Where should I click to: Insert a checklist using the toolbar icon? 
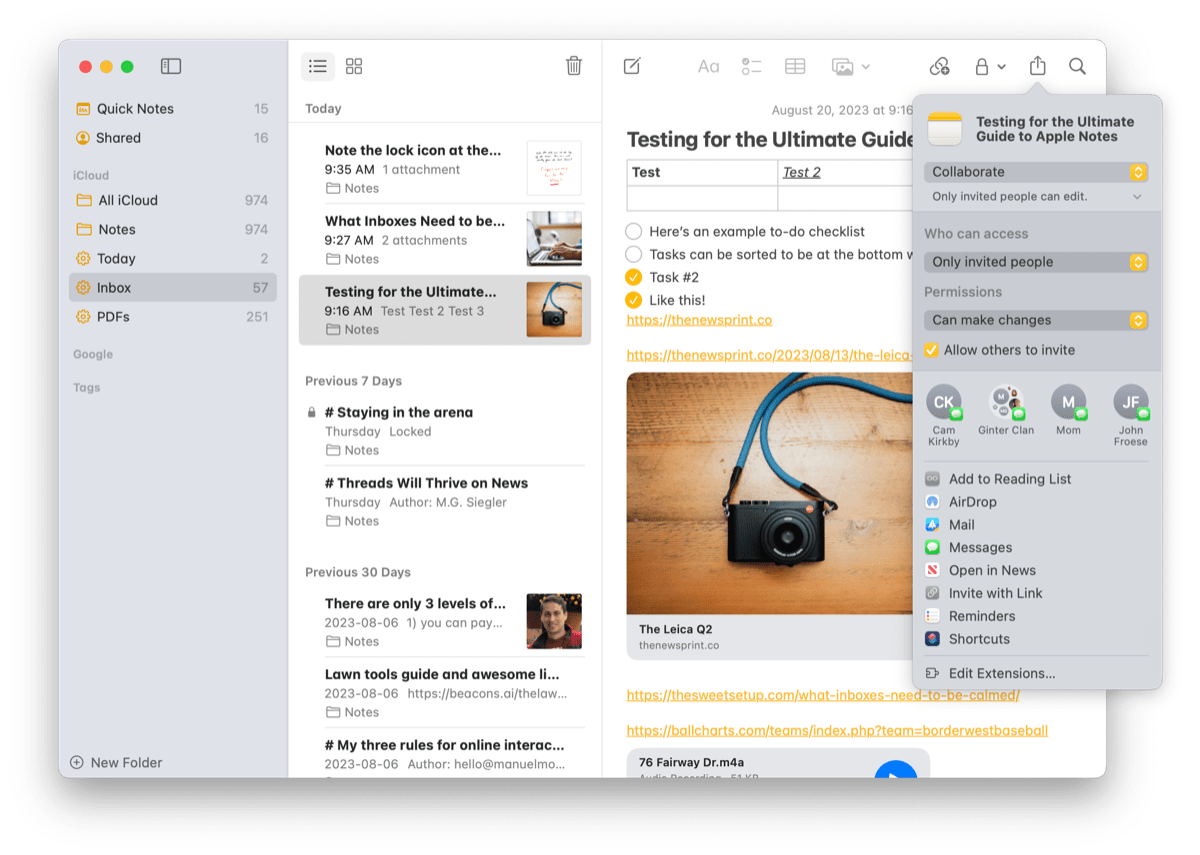(751, 66)
